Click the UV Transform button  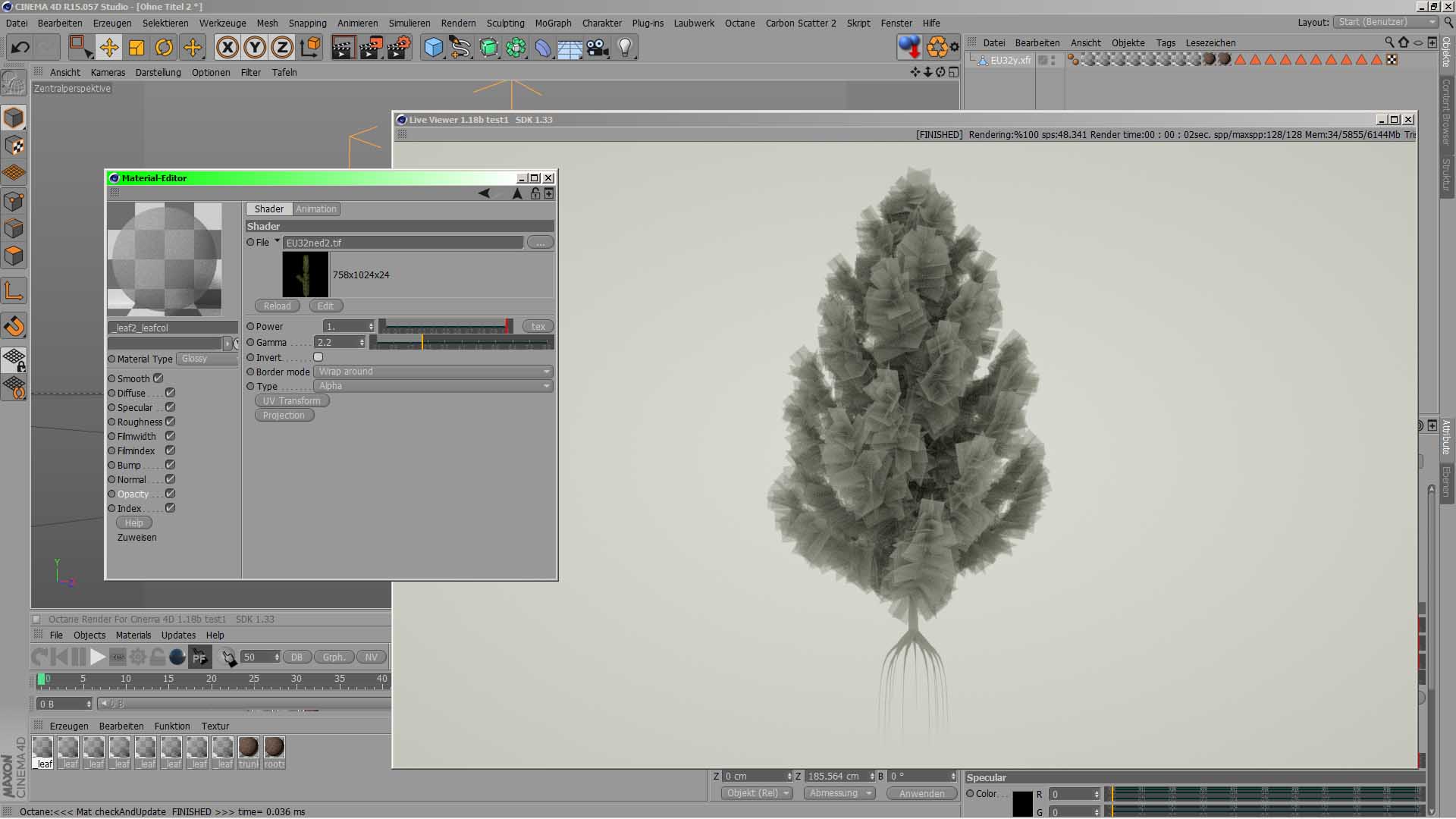click(292, 401)
